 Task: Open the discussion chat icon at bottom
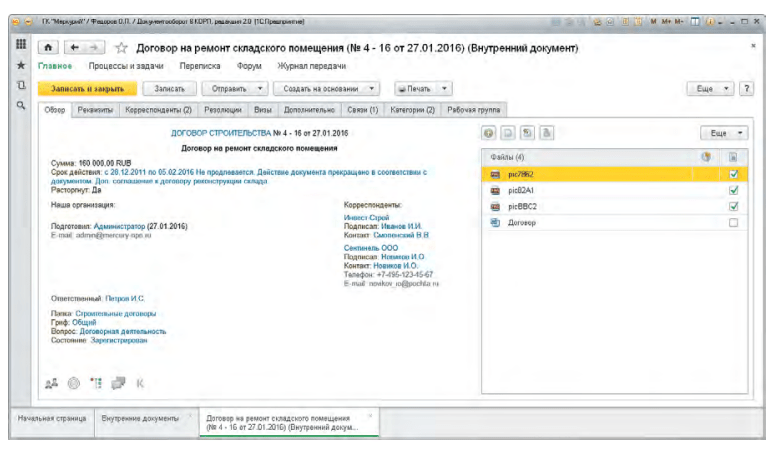118,383
